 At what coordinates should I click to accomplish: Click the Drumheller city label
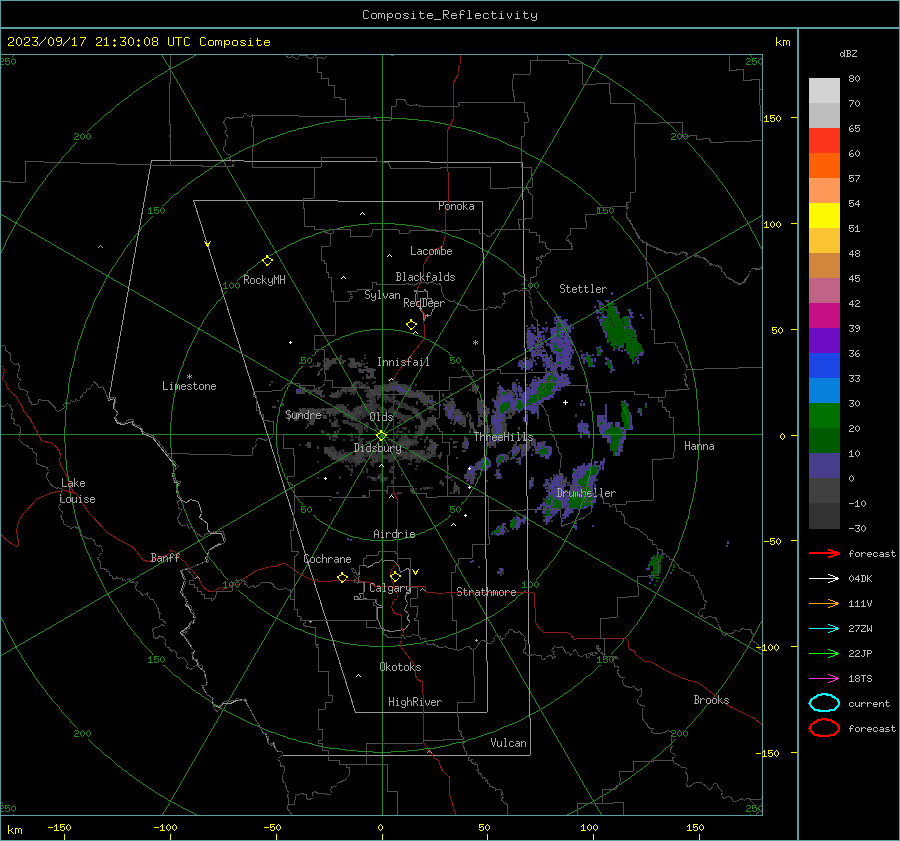pyautogui.click(x=586, y=493)
